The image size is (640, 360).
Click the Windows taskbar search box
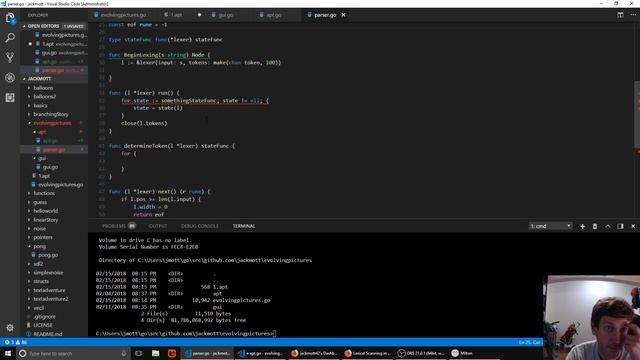pos(73,353)
